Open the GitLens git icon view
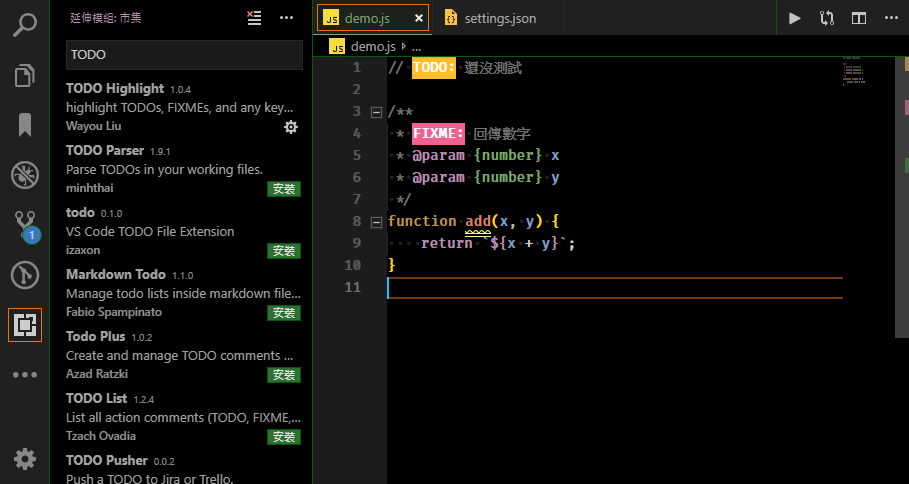909x484 pixels. (25, 275)
